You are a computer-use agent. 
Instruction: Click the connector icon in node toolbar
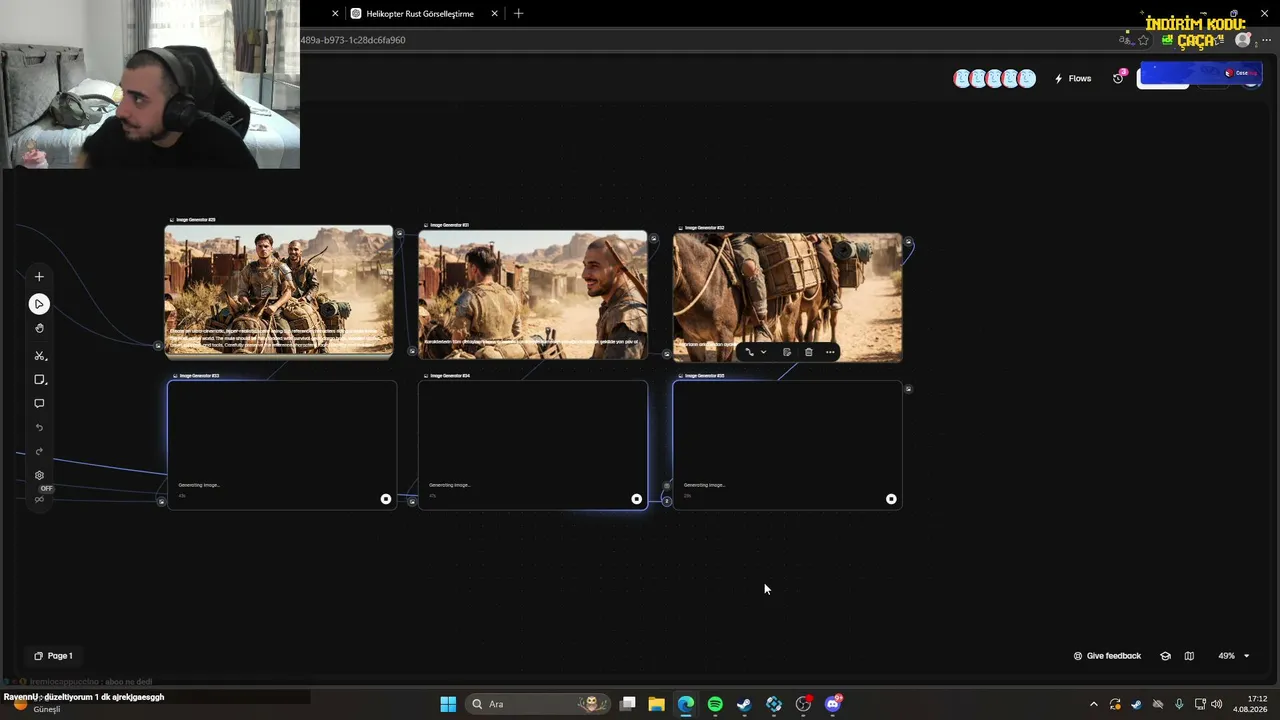[749, 352]
